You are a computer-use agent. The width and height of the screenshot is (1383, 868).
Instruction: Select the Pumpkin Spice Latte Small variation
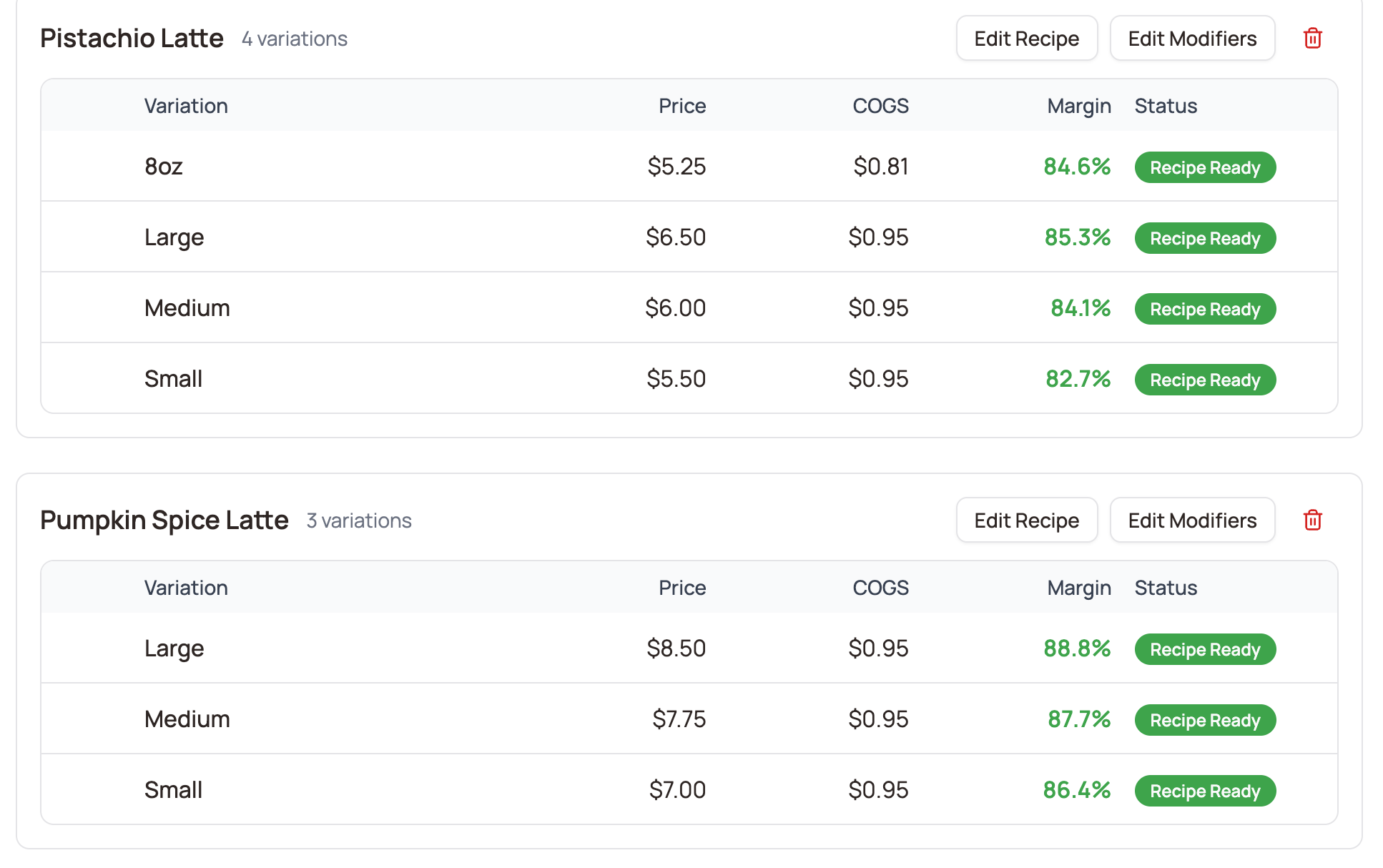pos(173,790)
